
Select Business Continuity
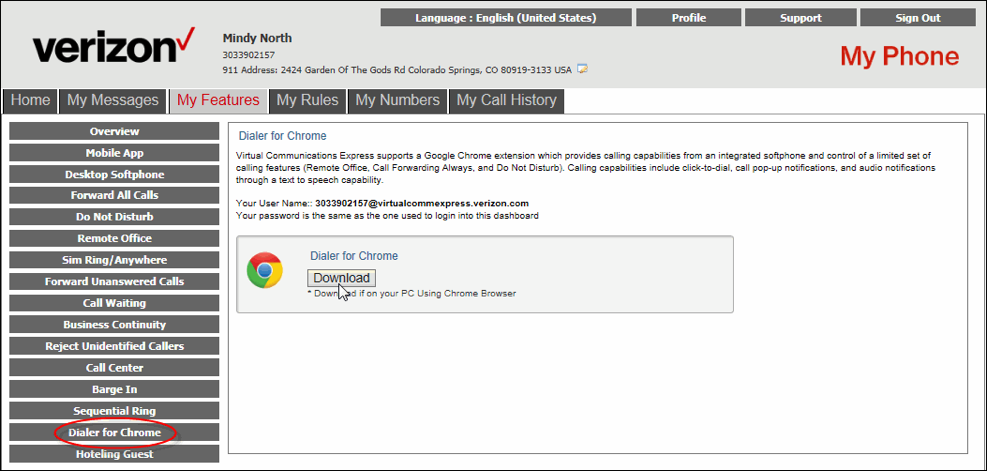tap(114, 325)
